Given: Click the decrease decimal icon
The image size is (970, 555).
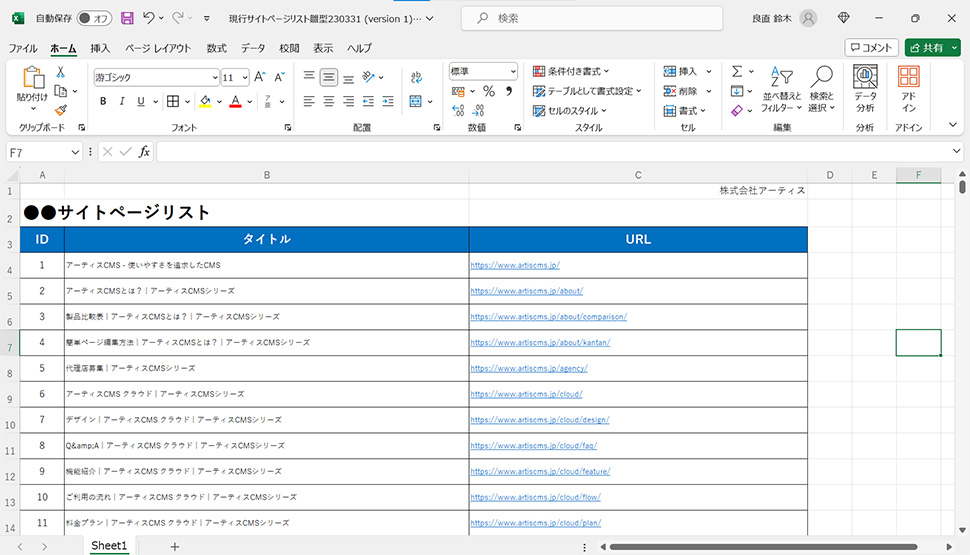Looking at the screenshot, I should 478,110.
